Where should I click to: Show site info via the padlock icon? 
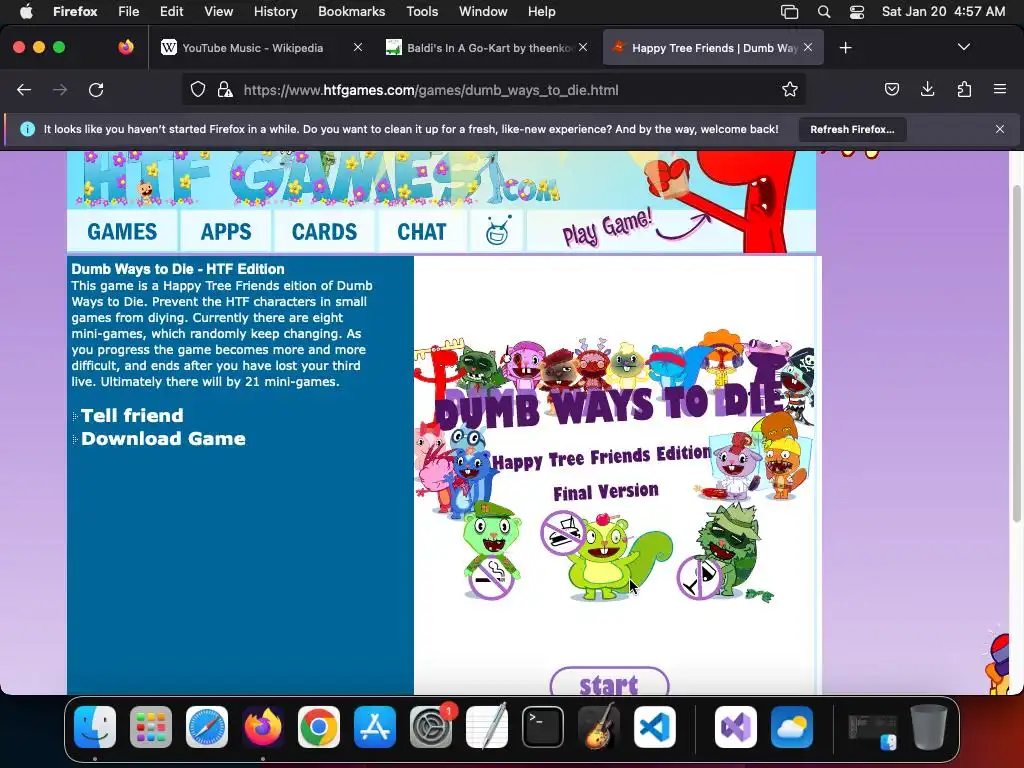225,90
